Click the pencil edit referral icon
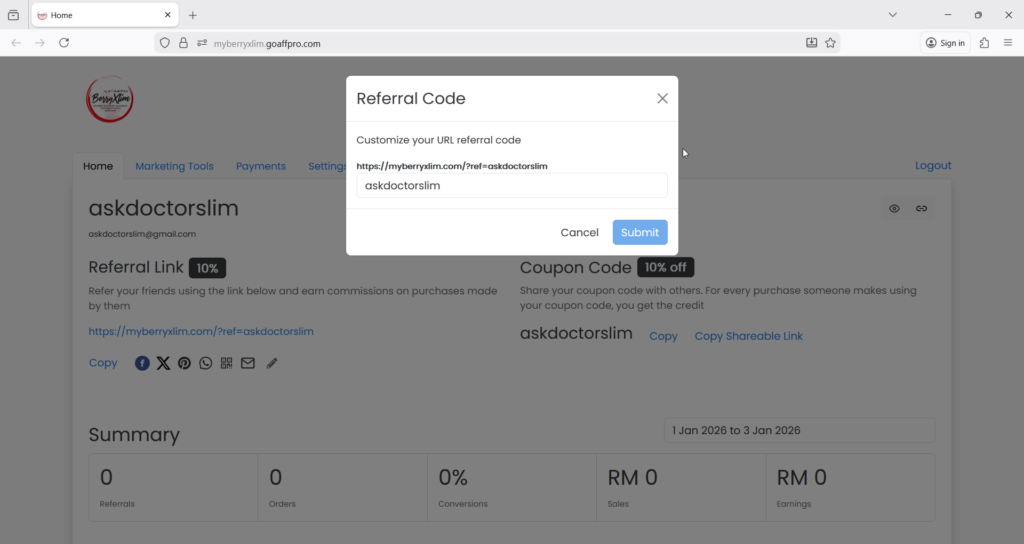The width and height of the screenshot is (1024, 544). (x=272, y=363)
